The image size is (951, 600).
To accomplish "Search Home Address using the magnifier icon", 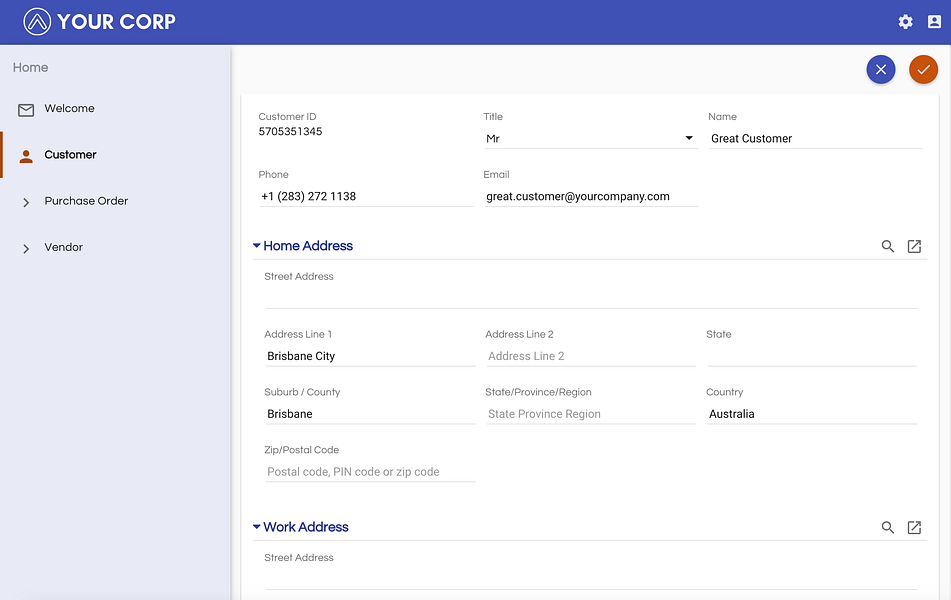I will pyautogui.click(x=887, y=246).
